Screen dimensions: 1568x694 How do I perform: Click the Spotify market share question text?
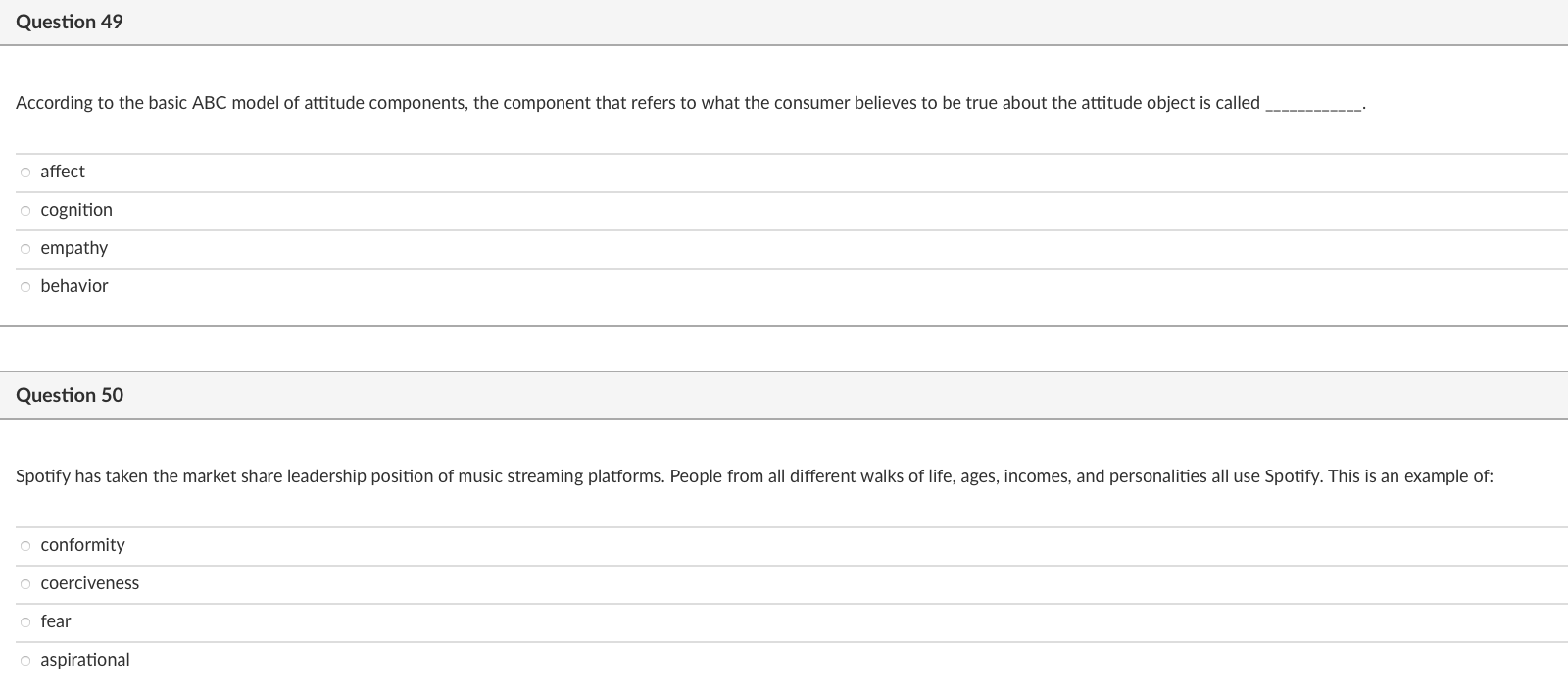755,476
